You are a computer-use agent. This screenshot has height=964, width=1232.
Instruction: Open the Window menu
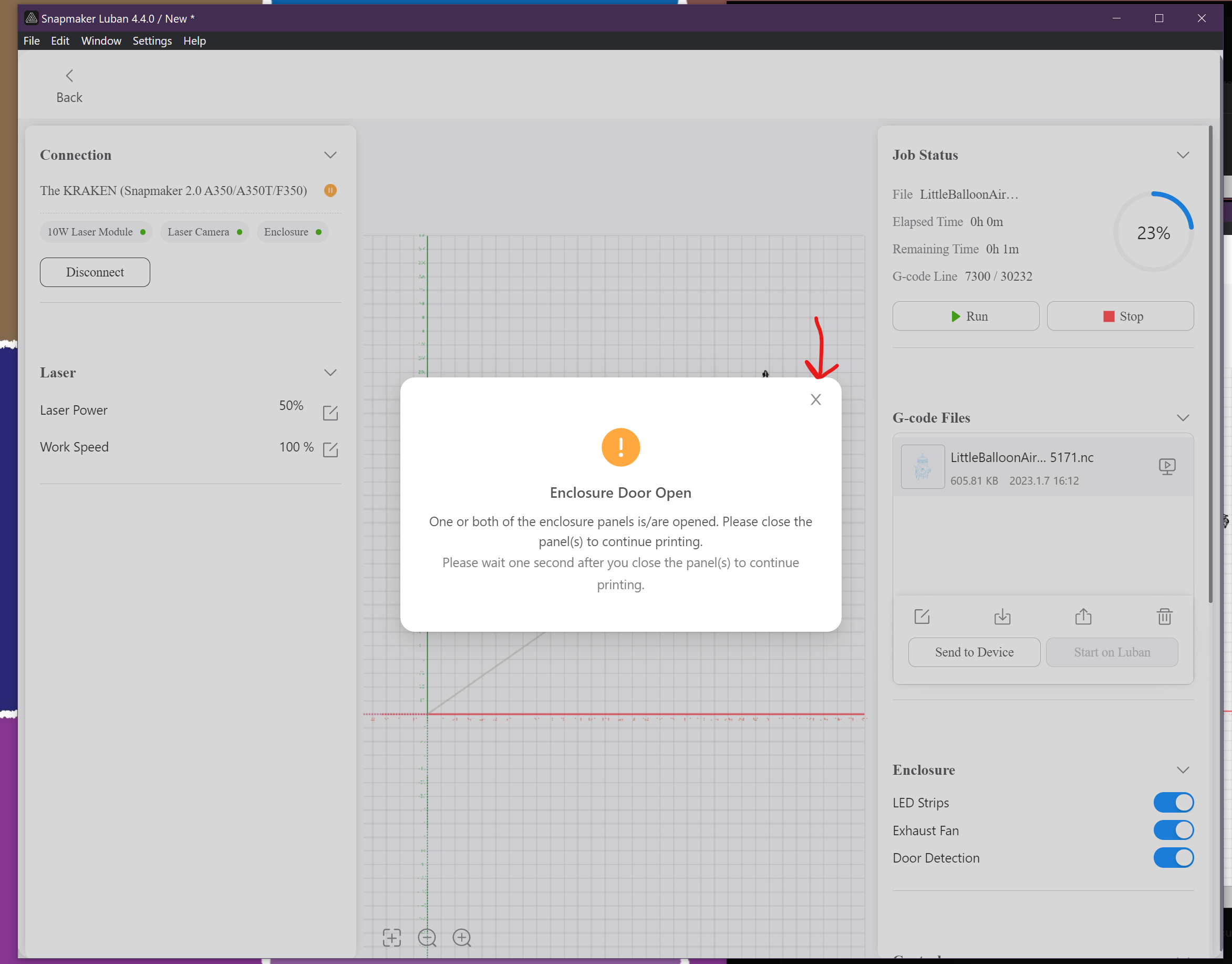pyautogui.click(x=101, y=40)
